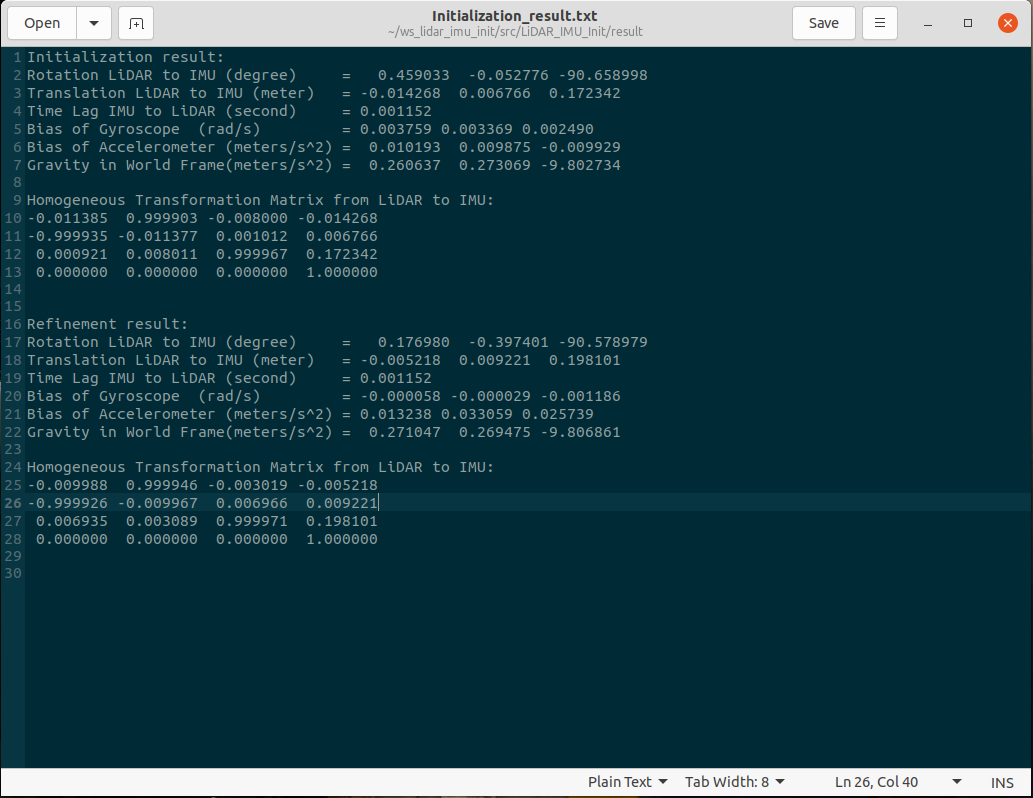Expand the recent files dropdown arrow

[94, 23]
